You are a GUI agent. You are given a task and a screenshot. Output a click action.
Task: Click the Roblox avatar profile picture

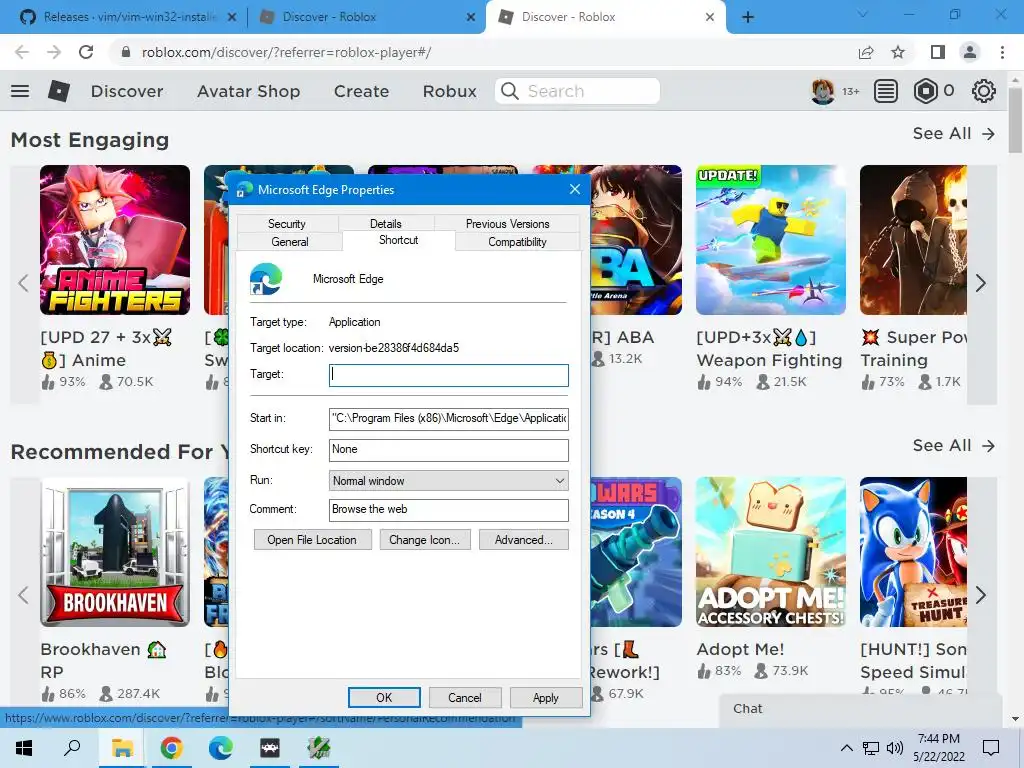tap(823, 91)
